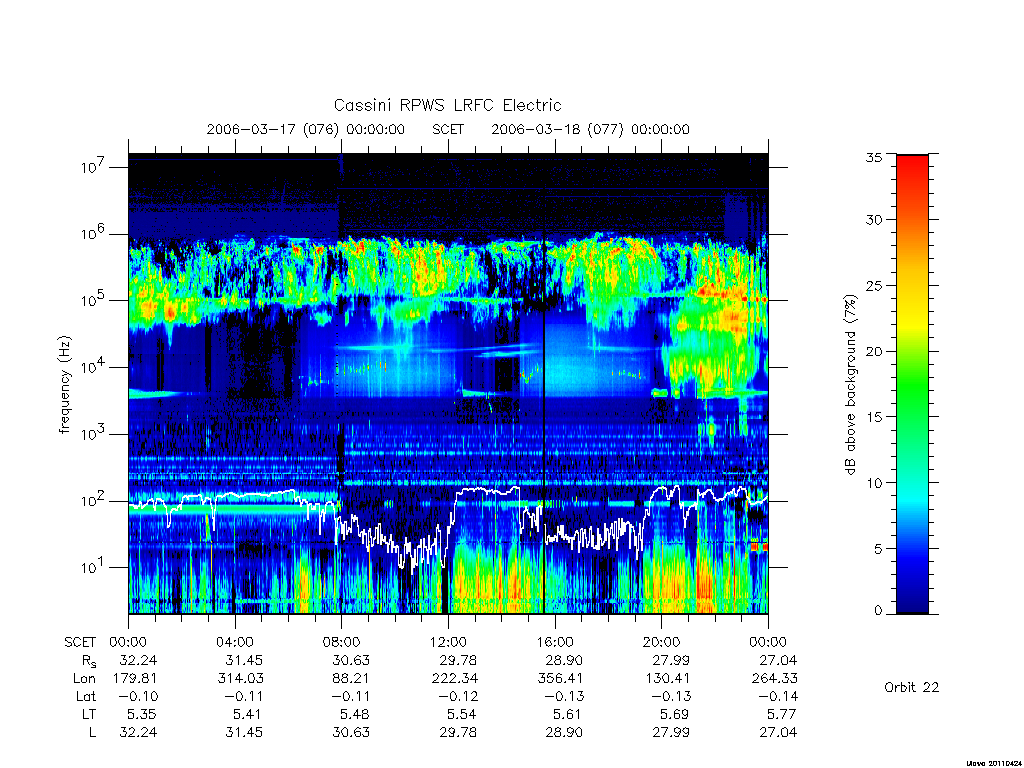Click the latitude value -0.12
This screenshot has height=768, width=1024.
(458, 696)
